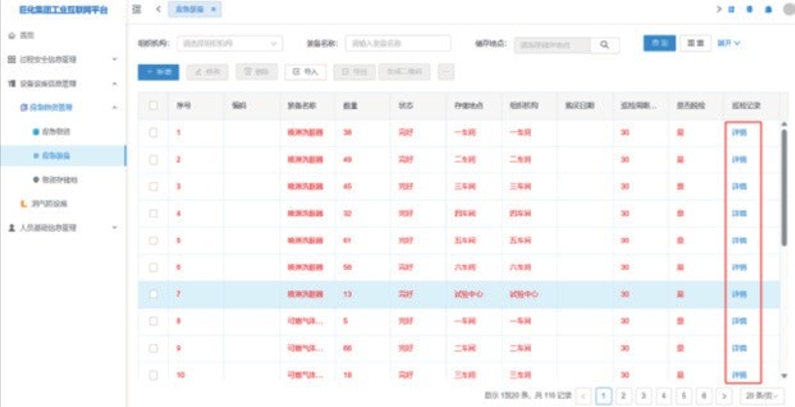Click the blue 新增 add button
This screenshot has width=795, height=407.
(159, 72)
